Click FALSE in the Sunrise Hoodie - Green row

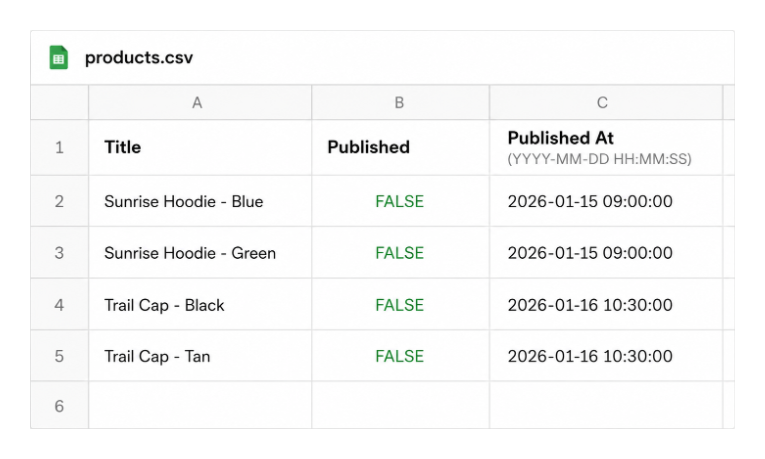point(400,253)
